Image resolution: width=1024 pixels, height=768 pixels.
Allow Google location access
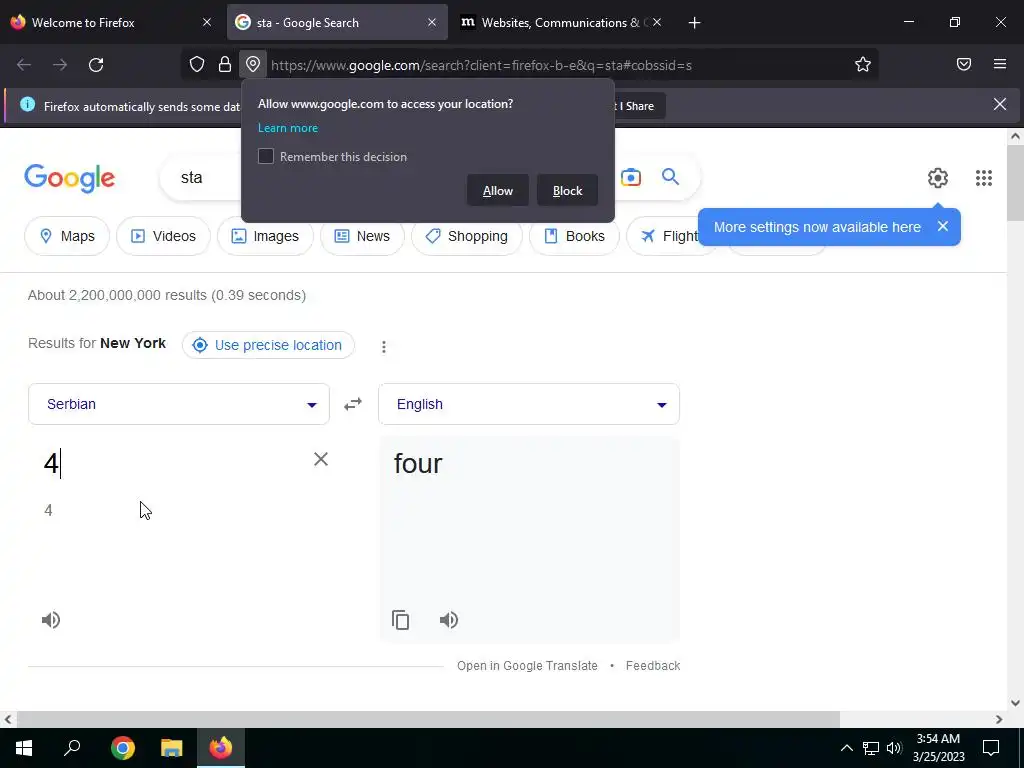pos(498,190)
